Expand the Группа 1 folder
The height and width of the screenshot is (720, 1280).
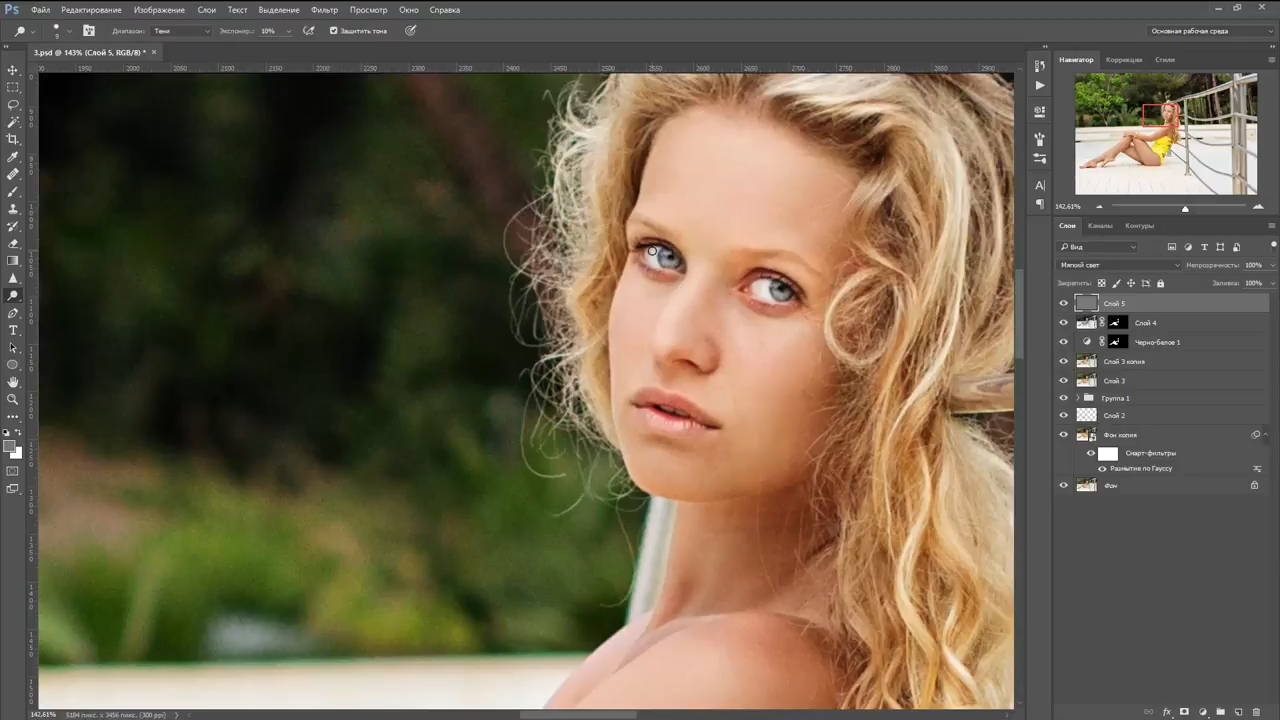pyautogui.click(x=1077, y=398)
